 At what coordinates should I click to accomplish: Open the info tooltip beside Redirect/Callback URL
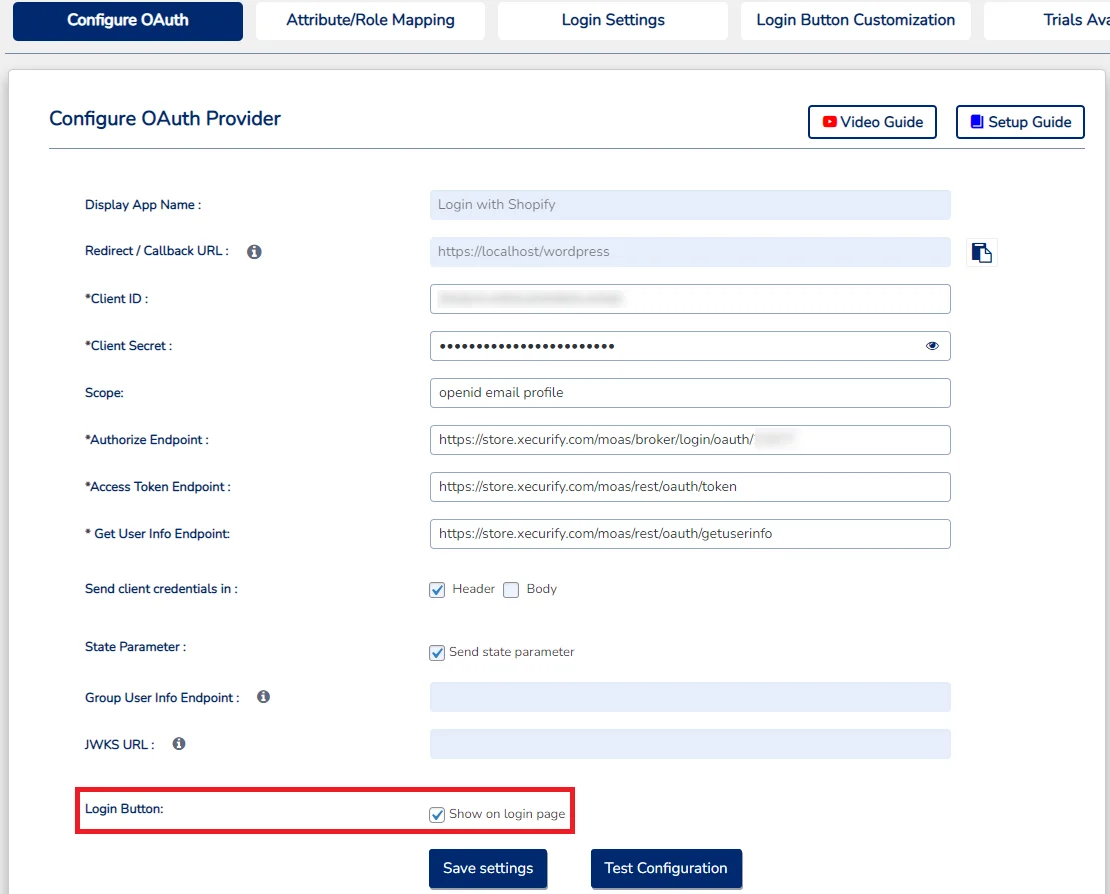click(254, 251)
